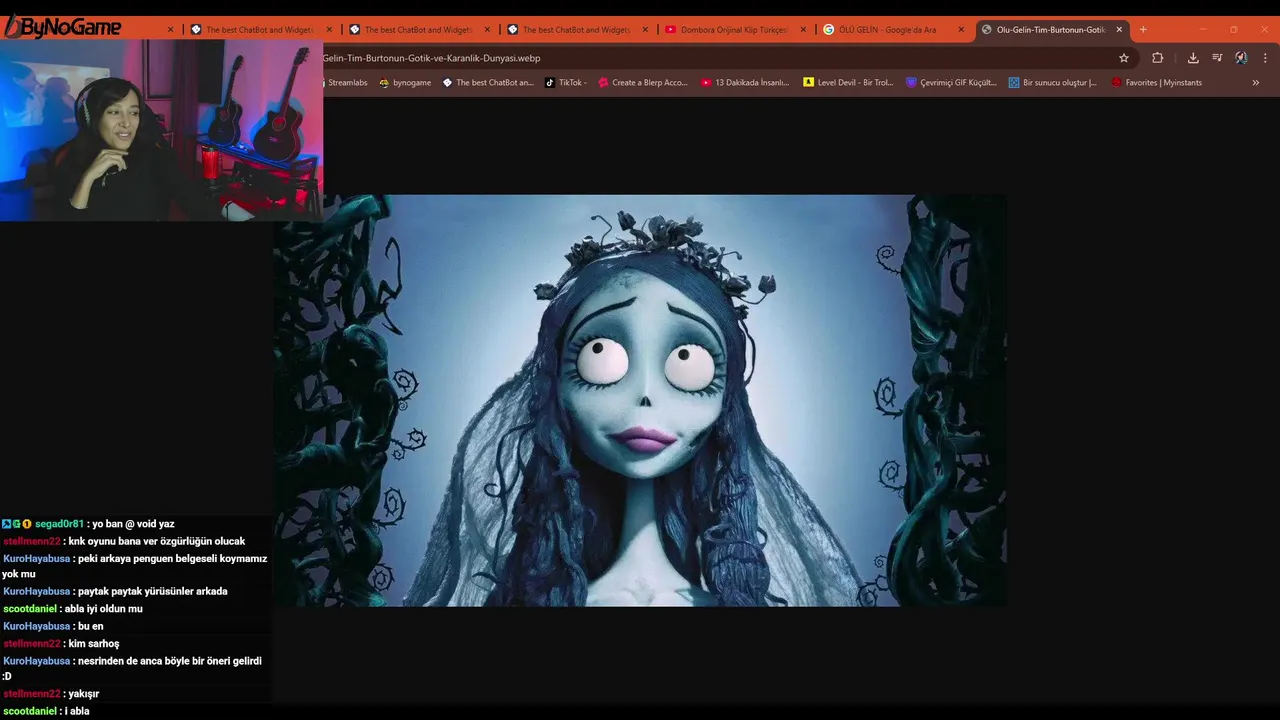
Task: Open the browser profile avatar
Action: (x=1241, y=58)
